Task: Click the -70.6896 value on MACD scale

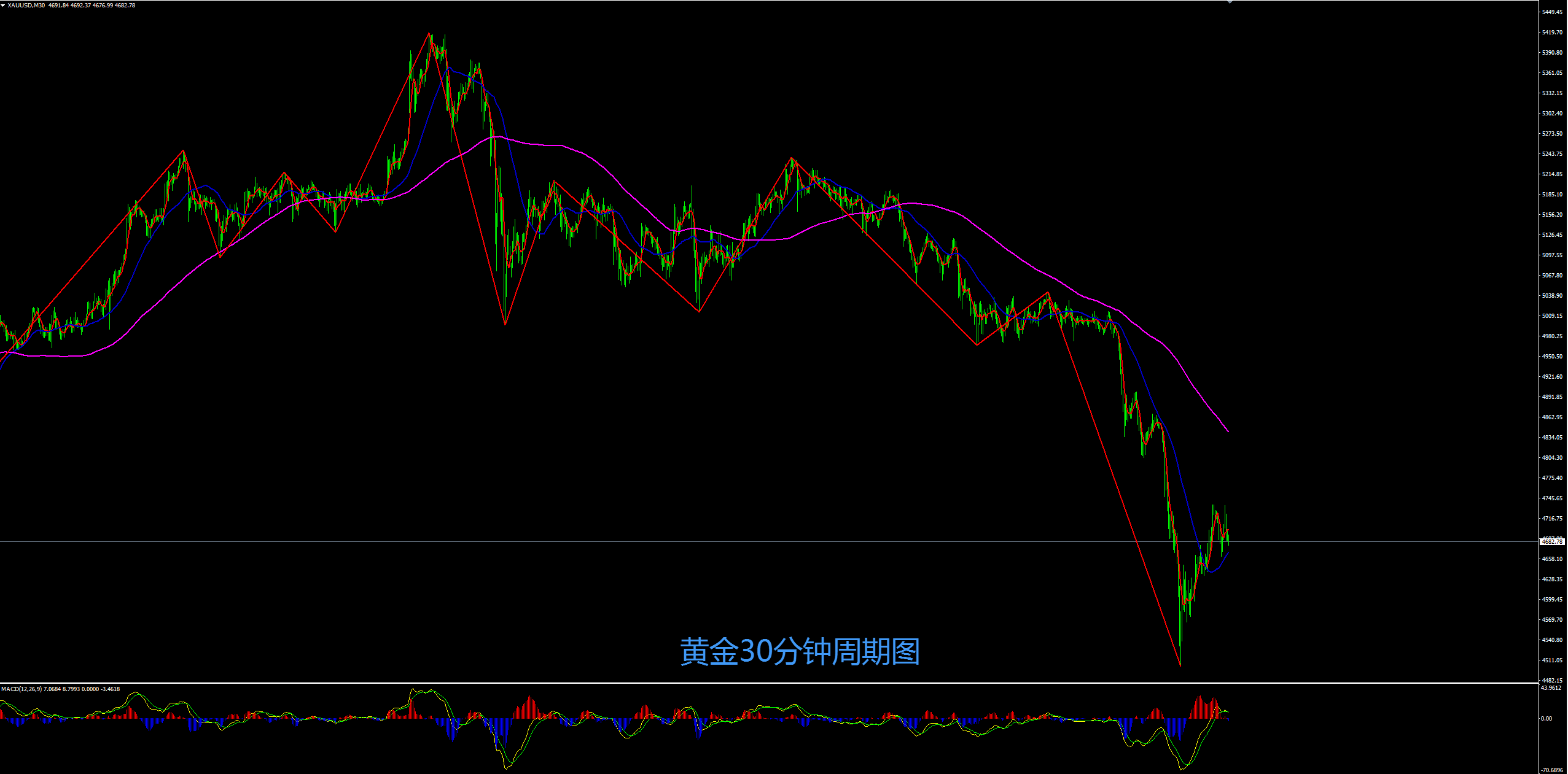Action: (x=1552, y=770)
